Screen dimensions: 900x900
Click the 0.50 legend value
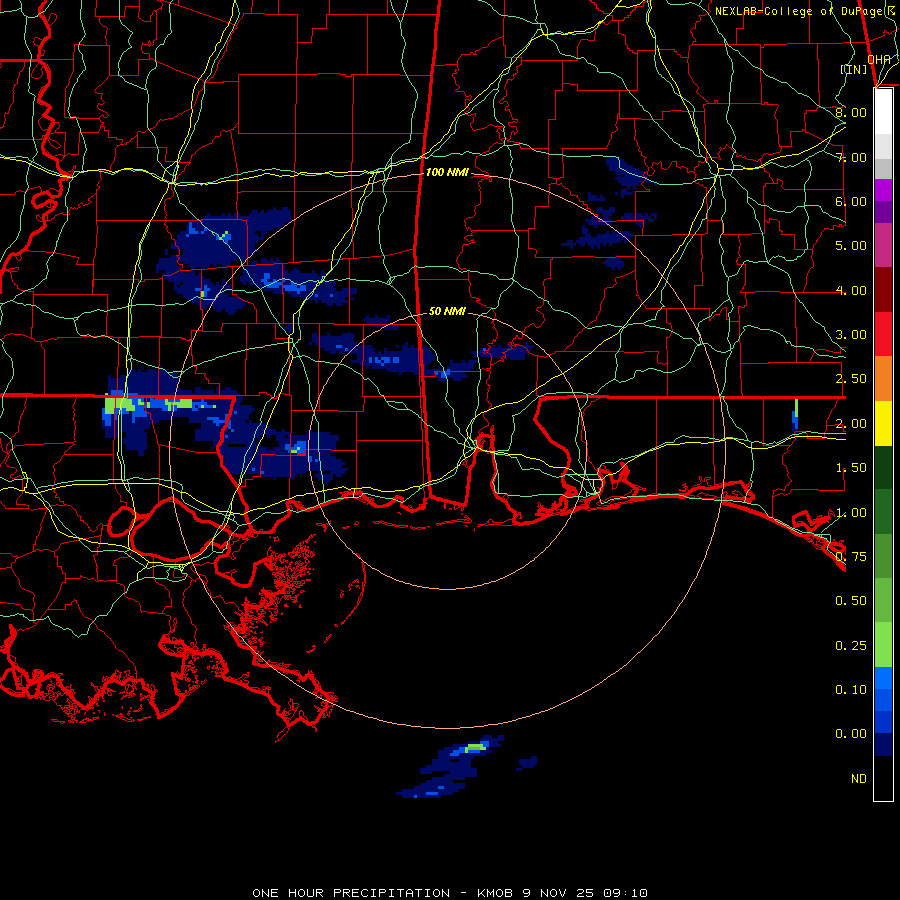click(851, 601)
